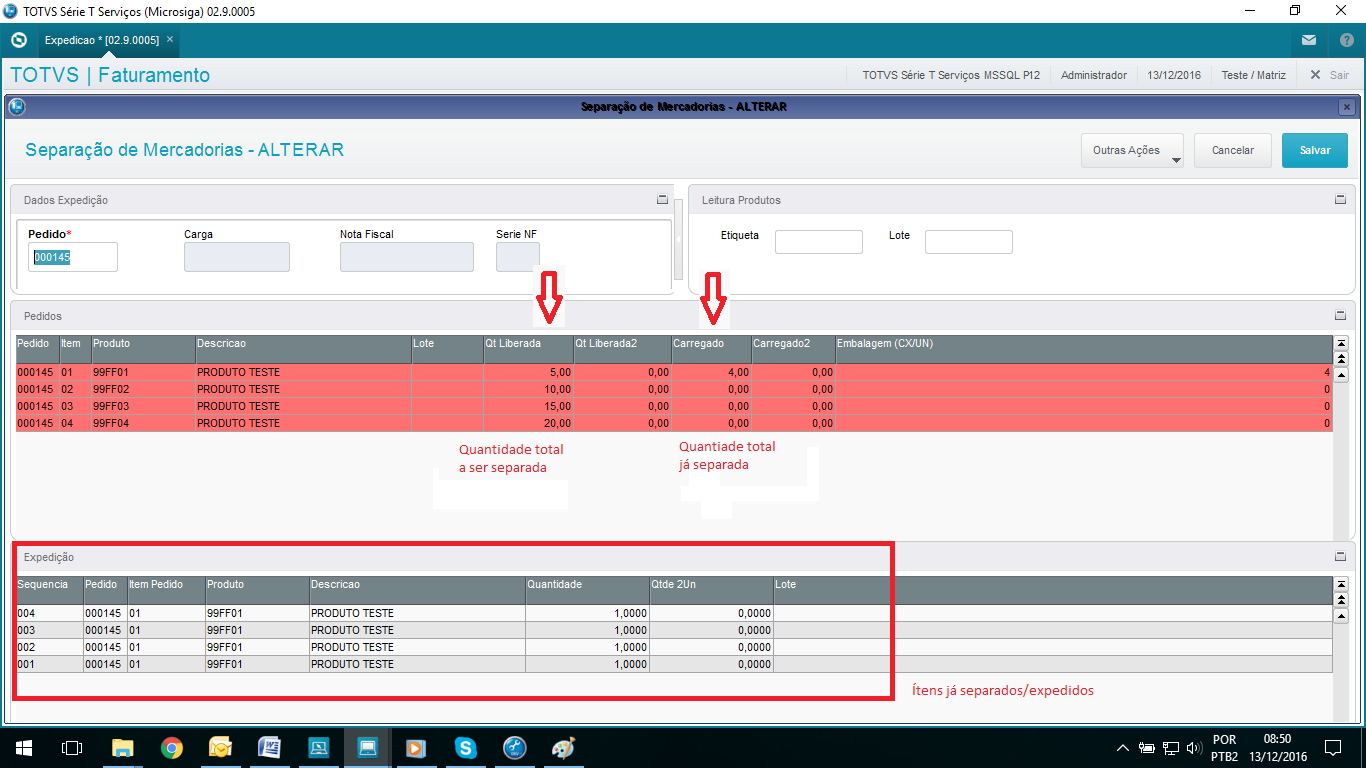Open the help question mark icon
Screen dimensions: 1366x768
coord(1346,40)
